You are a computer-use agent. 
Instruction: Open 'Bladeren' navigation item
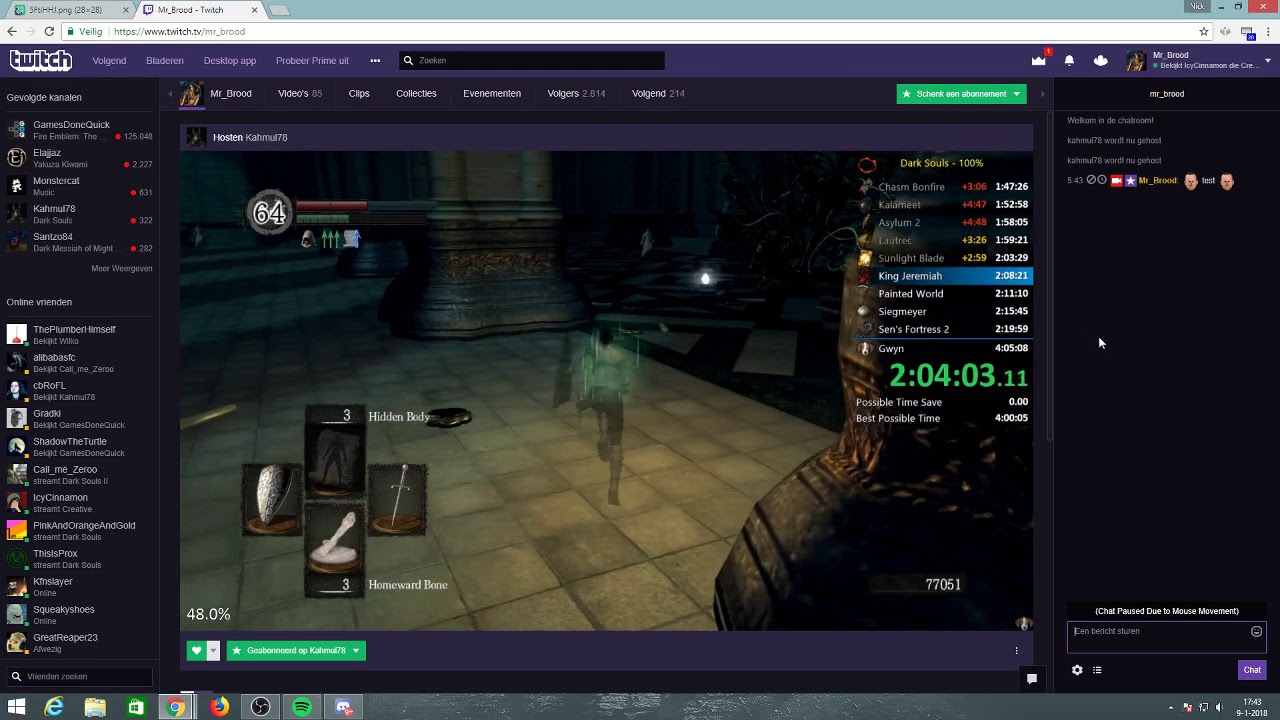coord(165,60)
